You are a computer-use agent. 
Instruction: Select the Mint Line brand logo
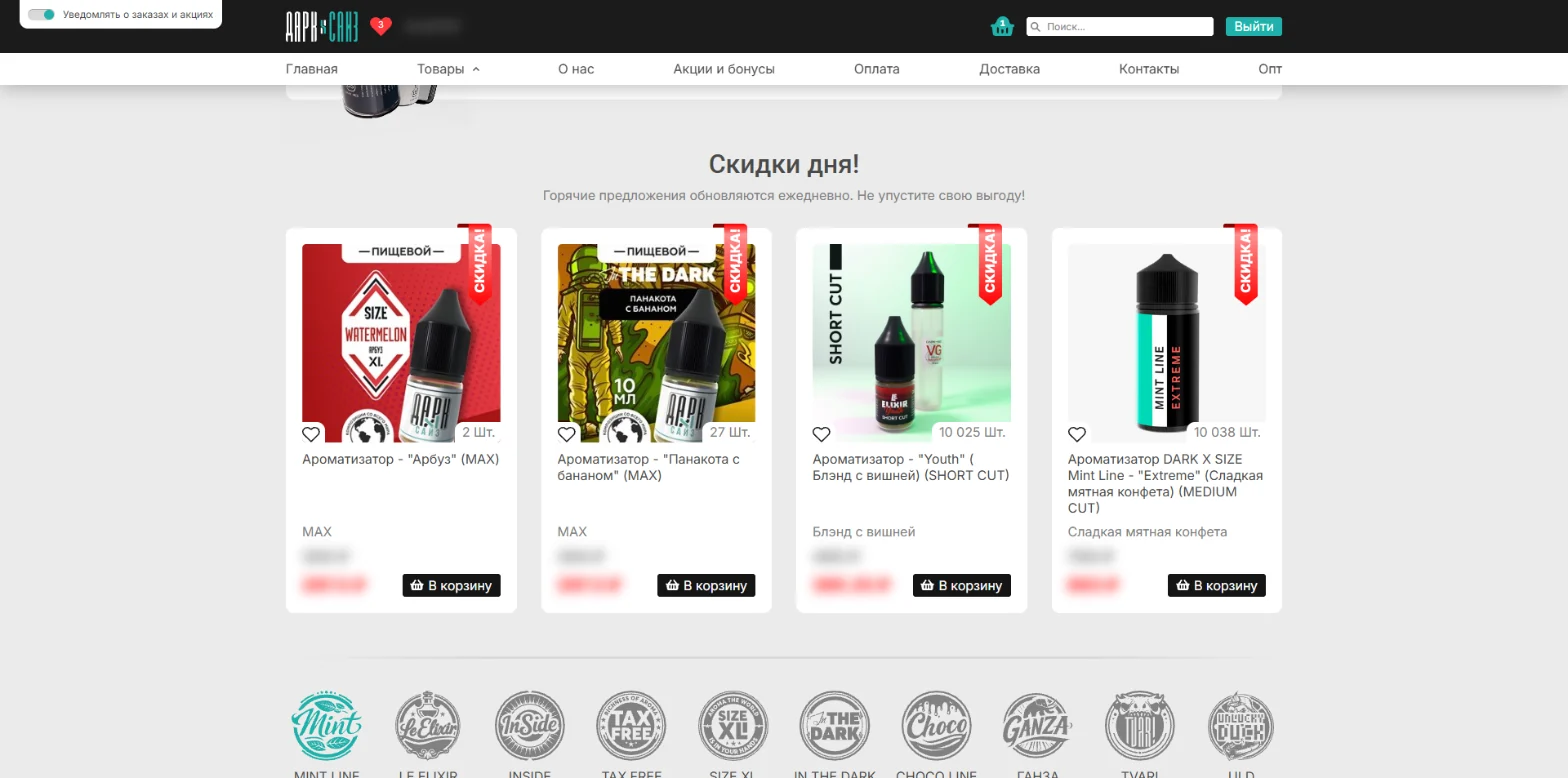click(x=326, y=727)
